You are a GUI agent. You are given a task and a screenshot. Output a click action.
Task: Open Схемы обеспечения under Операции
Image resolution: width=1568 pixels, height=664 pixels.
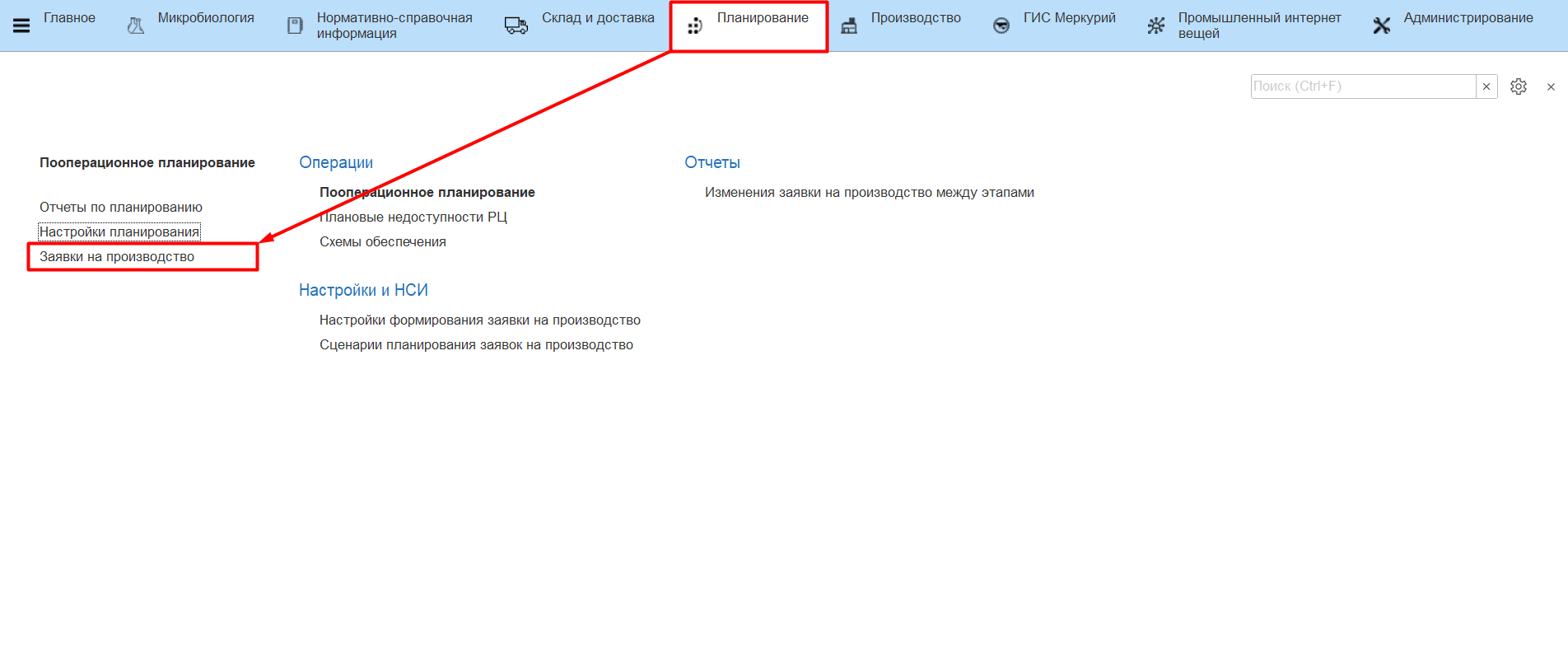pos(383,242)
